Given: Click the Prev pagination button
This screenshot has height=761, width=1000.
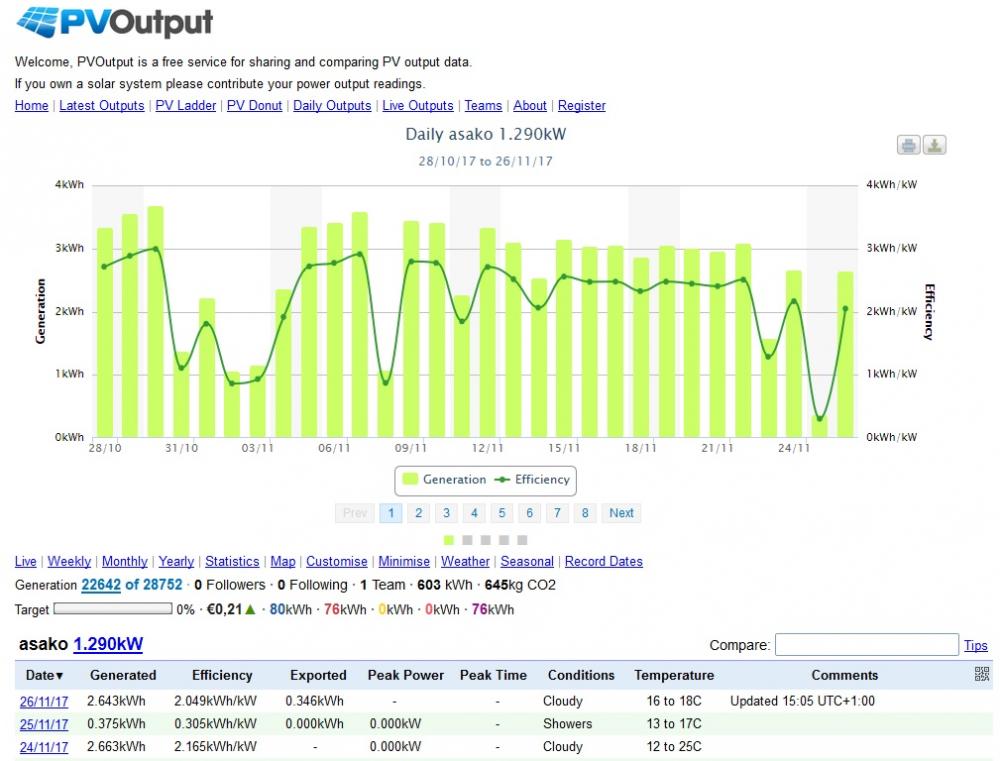Looking at the screenshot, I should click(355, 513).
